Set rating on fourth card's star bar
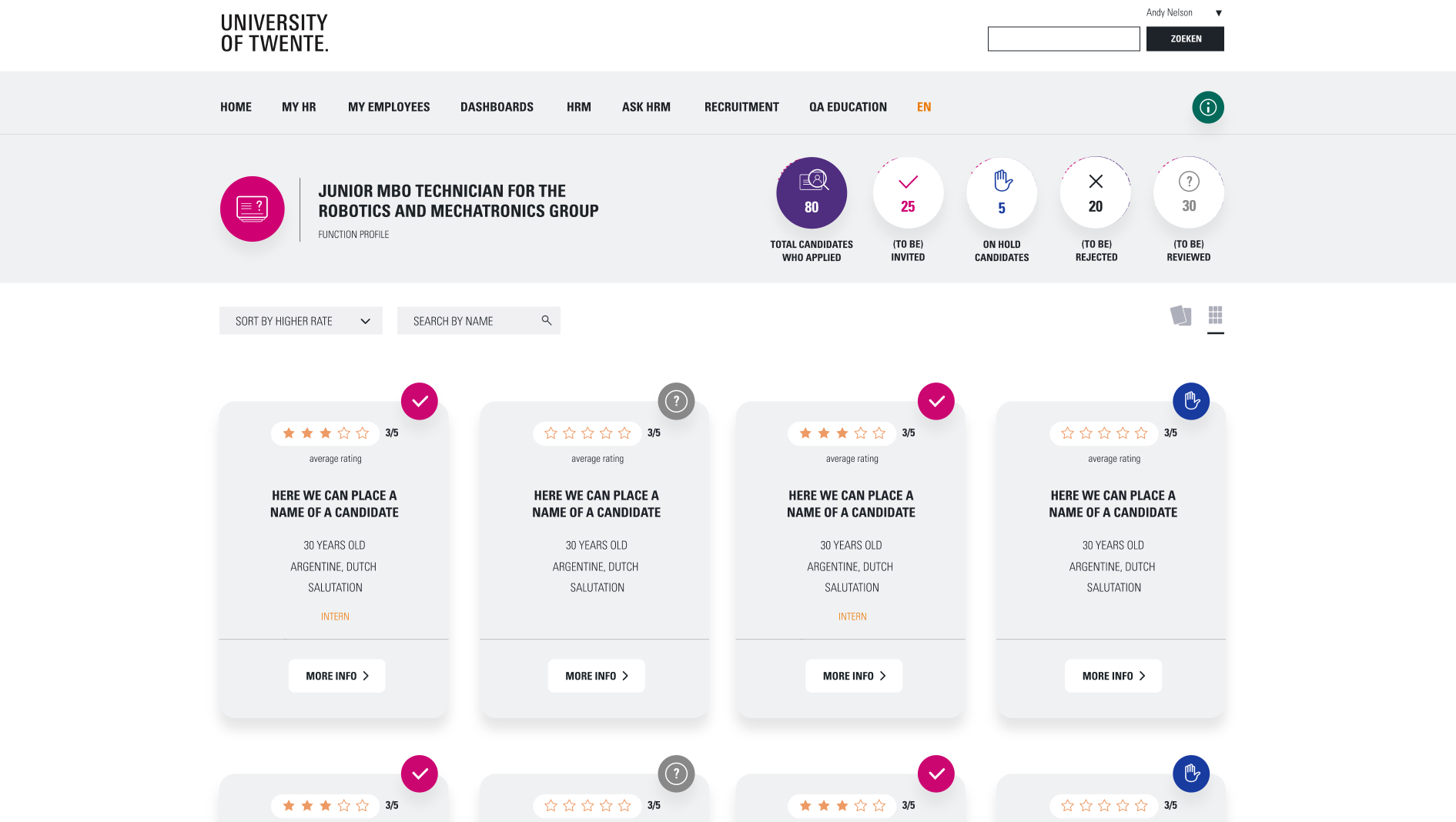The width and height of the screenshot is (1456, 822). pyautogui.click(x=1103, y=433)
